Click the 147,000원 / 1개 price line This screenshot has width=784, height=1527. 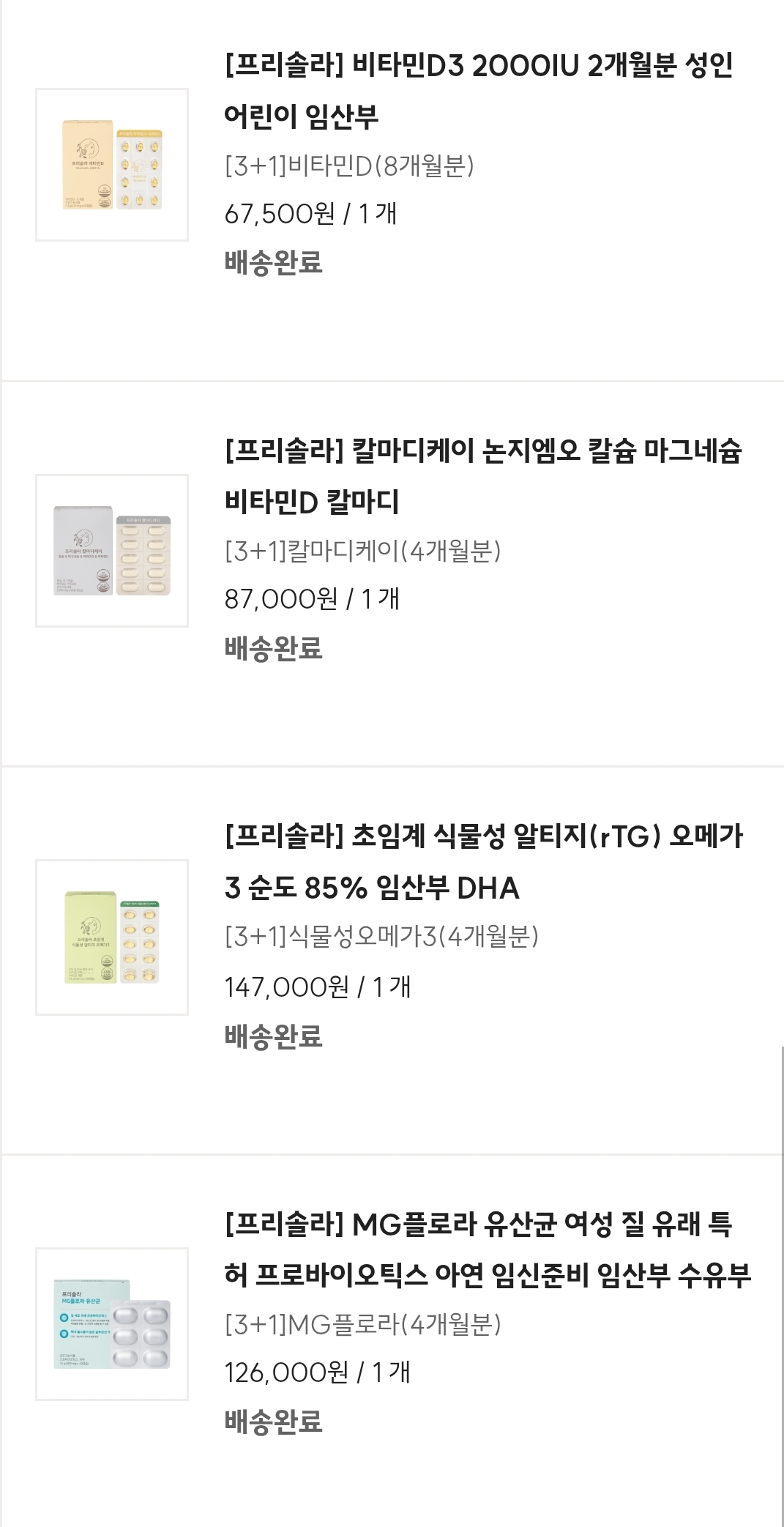click(318, 987)
